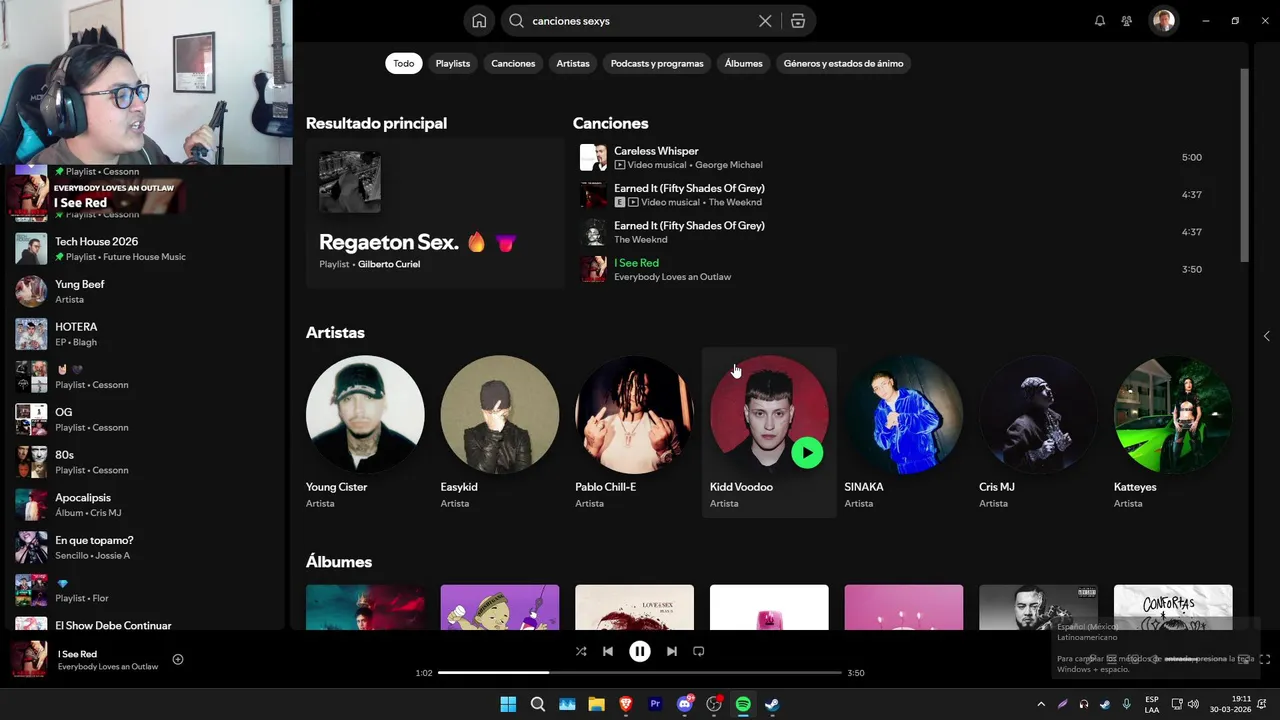Image resolution: width=1280 pixels, height=720 pixels.
Task: Open the Browse icon in search bar
Action: [x=797, y=21]
